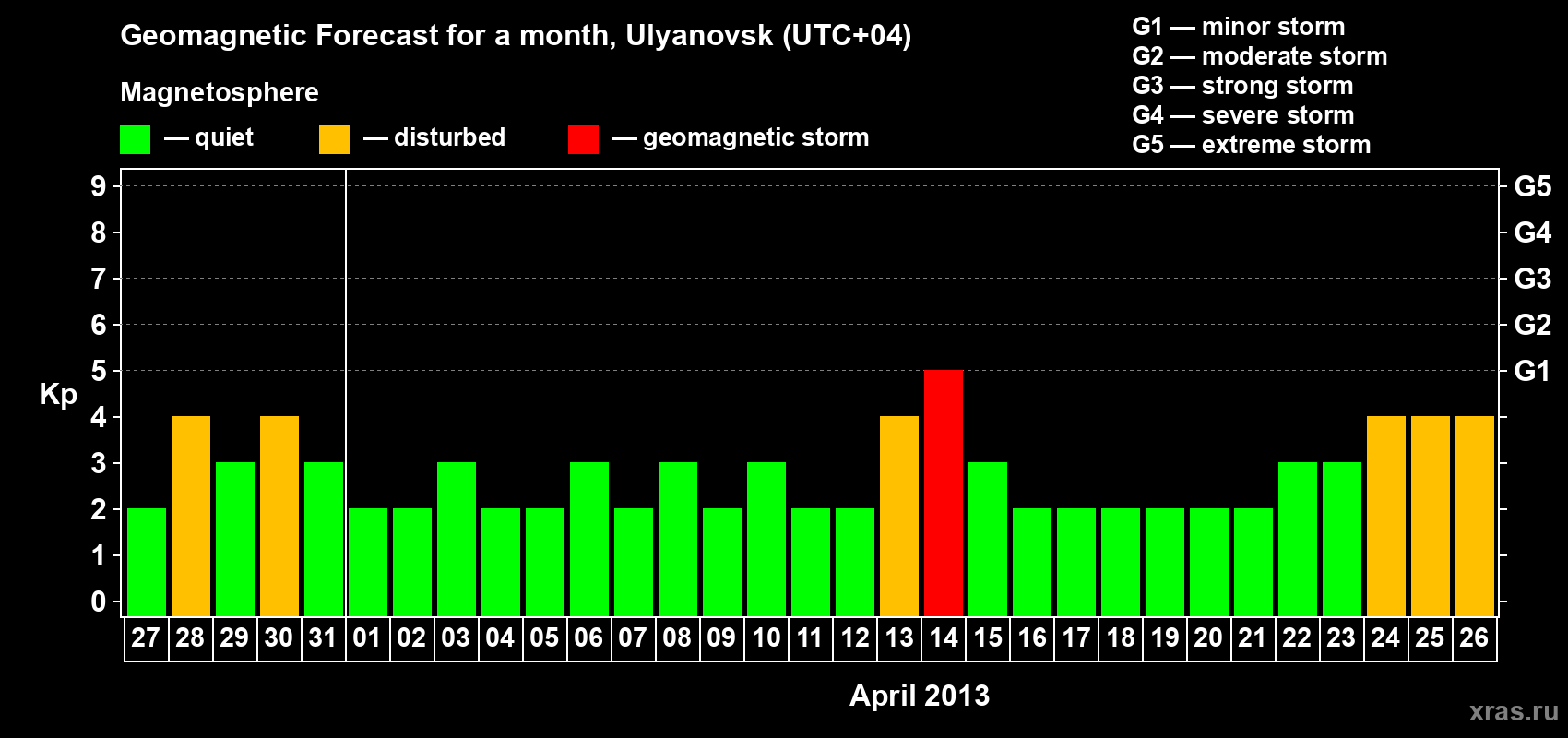1568x738 pixels.
Task: Click the 'Kp' axis label
Action: 58,395
